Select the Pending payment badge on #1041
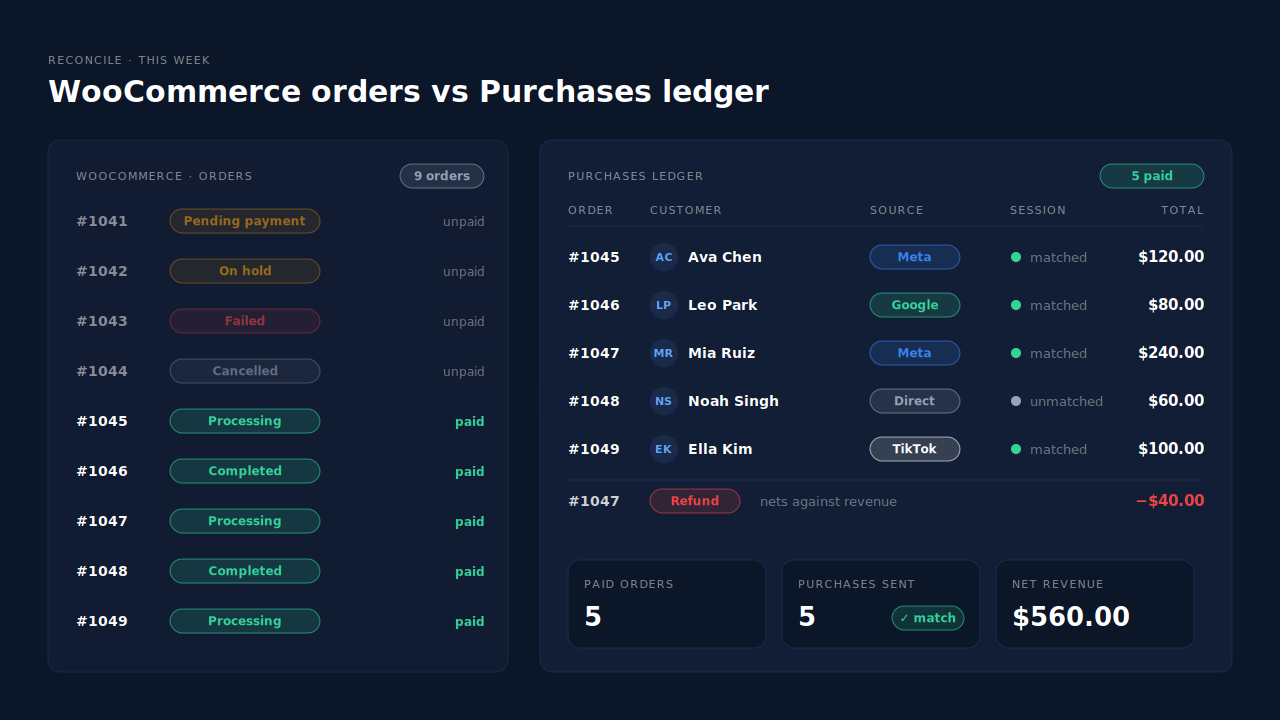 245,221
